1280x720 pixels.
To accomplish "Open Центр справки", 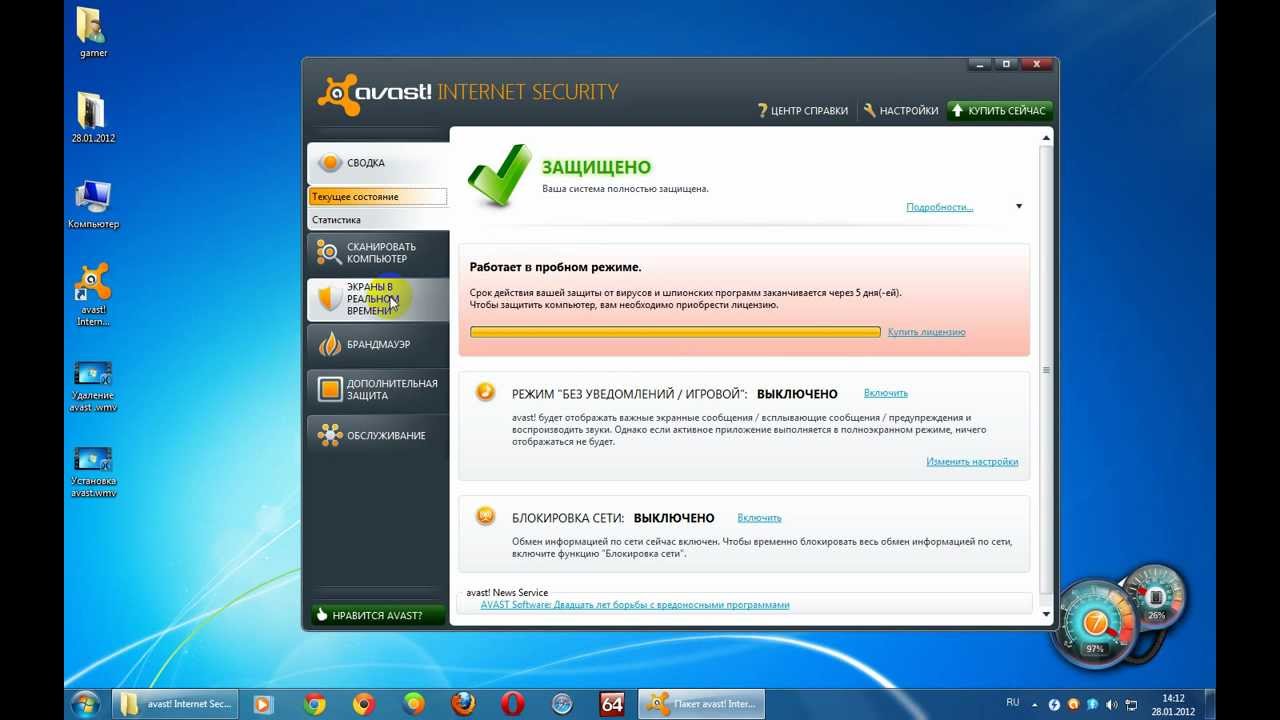I will tap(802, 111).
